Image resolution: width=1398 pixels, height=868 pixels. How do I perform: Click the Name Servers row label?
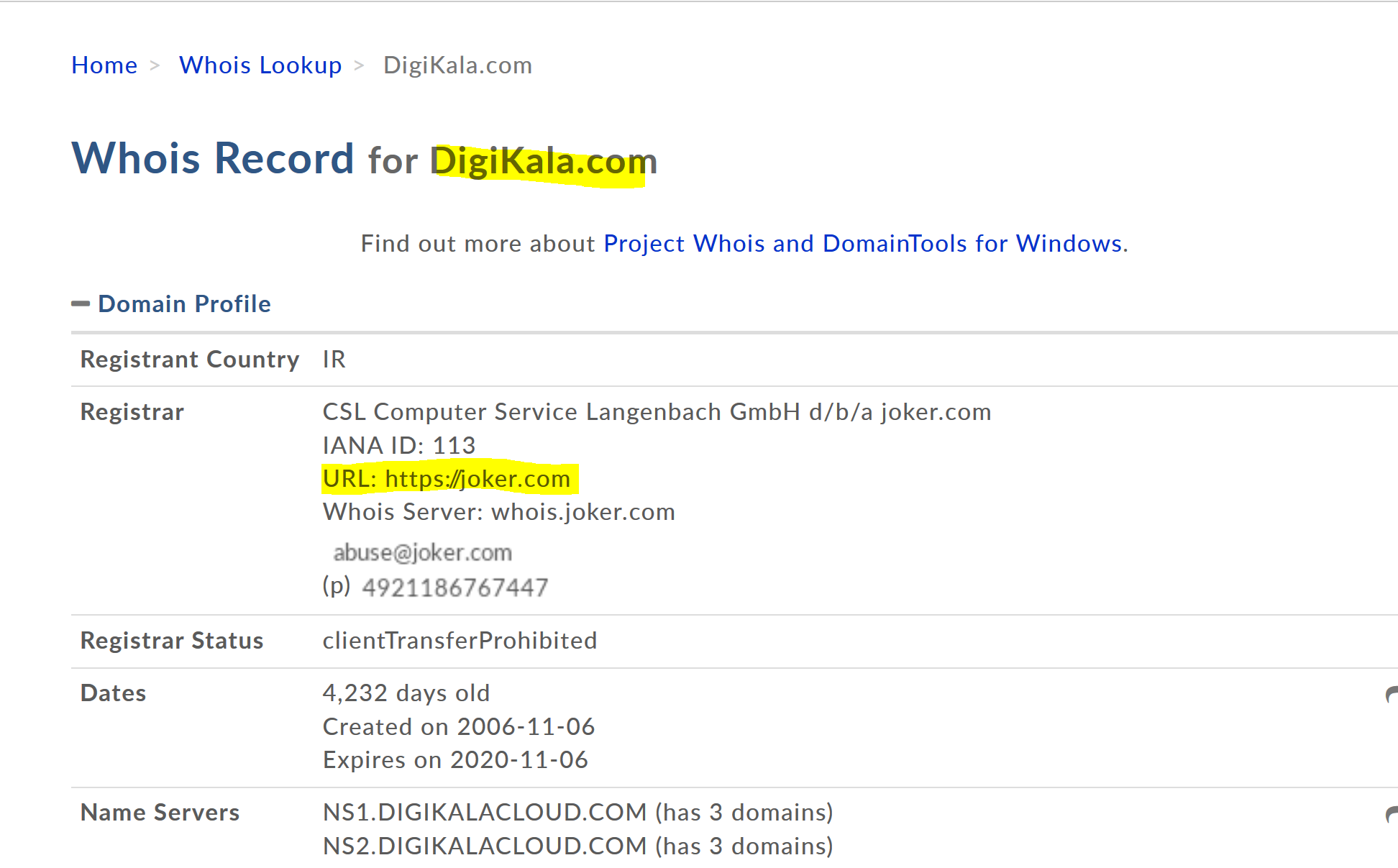point(160,813)
